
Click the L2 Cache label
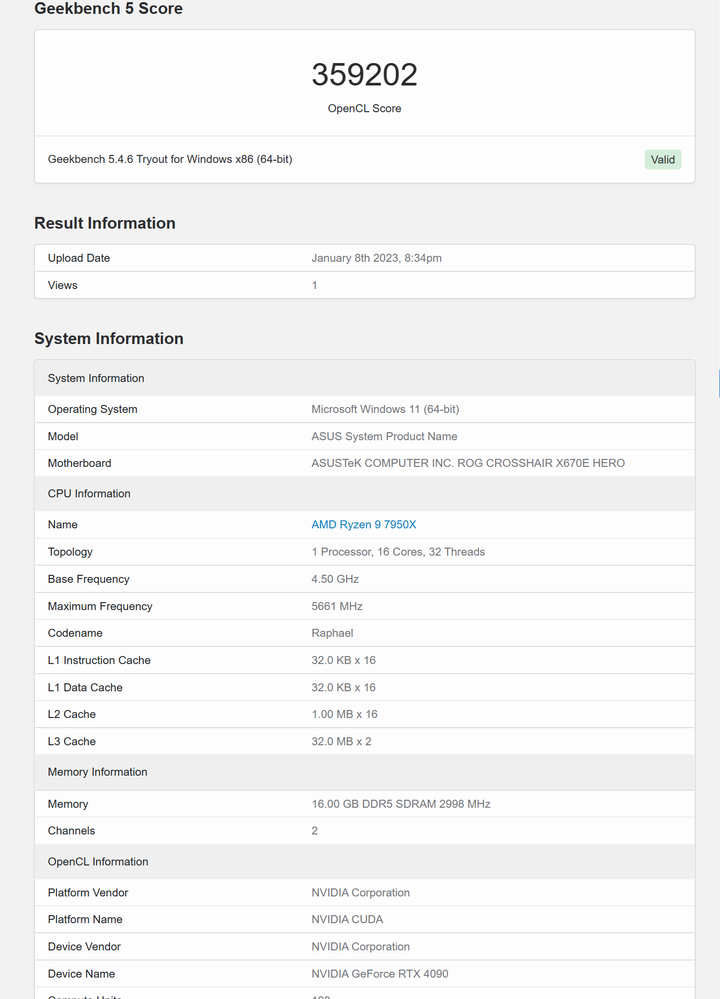point(72,714)
